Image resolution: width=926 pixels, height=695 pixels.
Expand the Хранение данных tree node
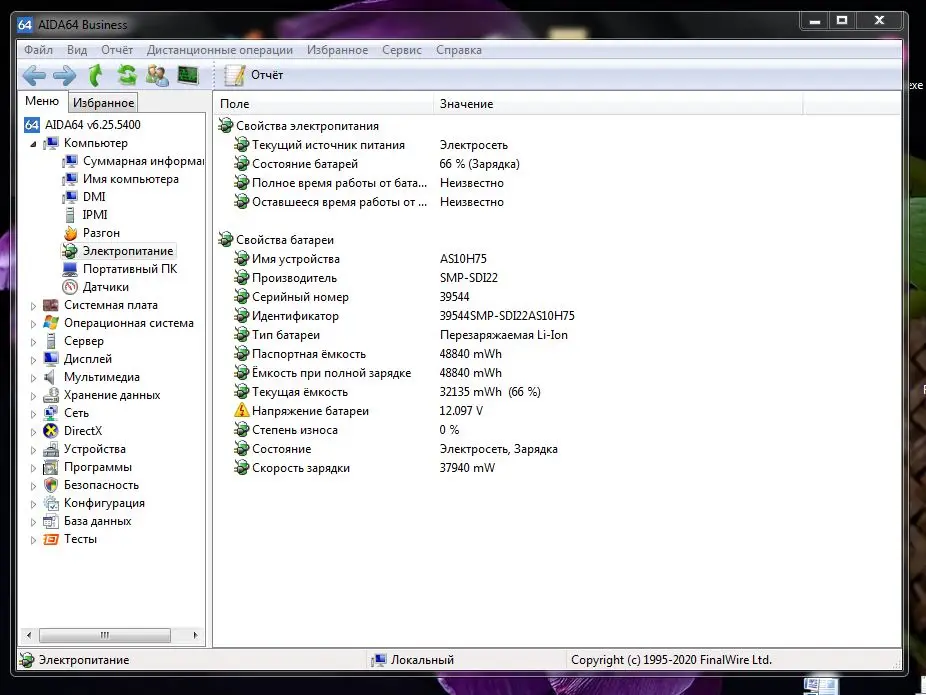point(33,396)
